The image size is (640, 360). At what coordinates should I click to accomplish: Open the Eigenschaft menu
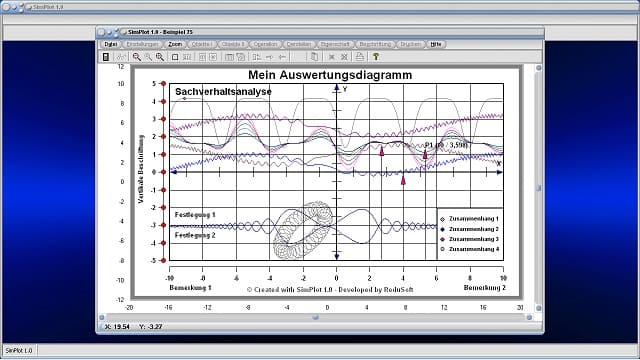(x=335, y=44)
